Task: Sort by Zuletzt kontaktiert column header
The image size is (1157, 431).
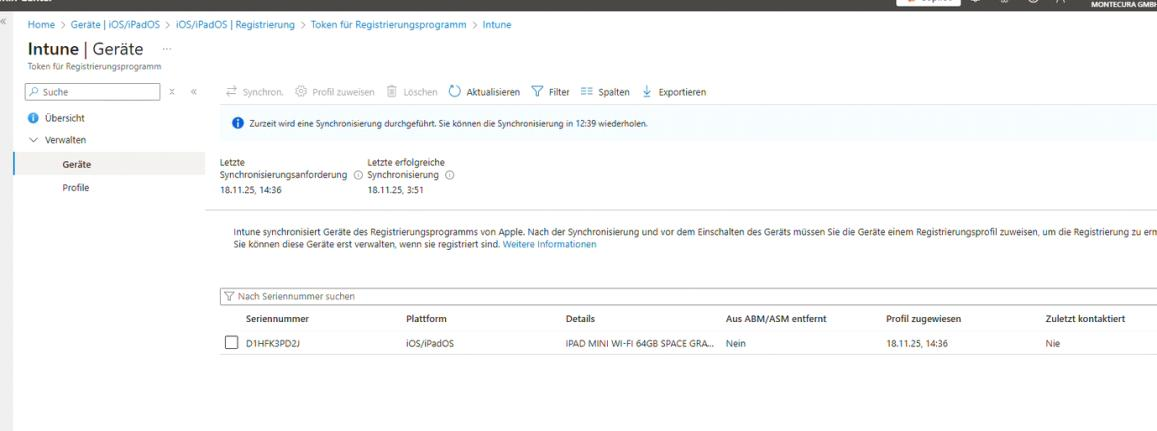Action: click(x=1085, y=319)
